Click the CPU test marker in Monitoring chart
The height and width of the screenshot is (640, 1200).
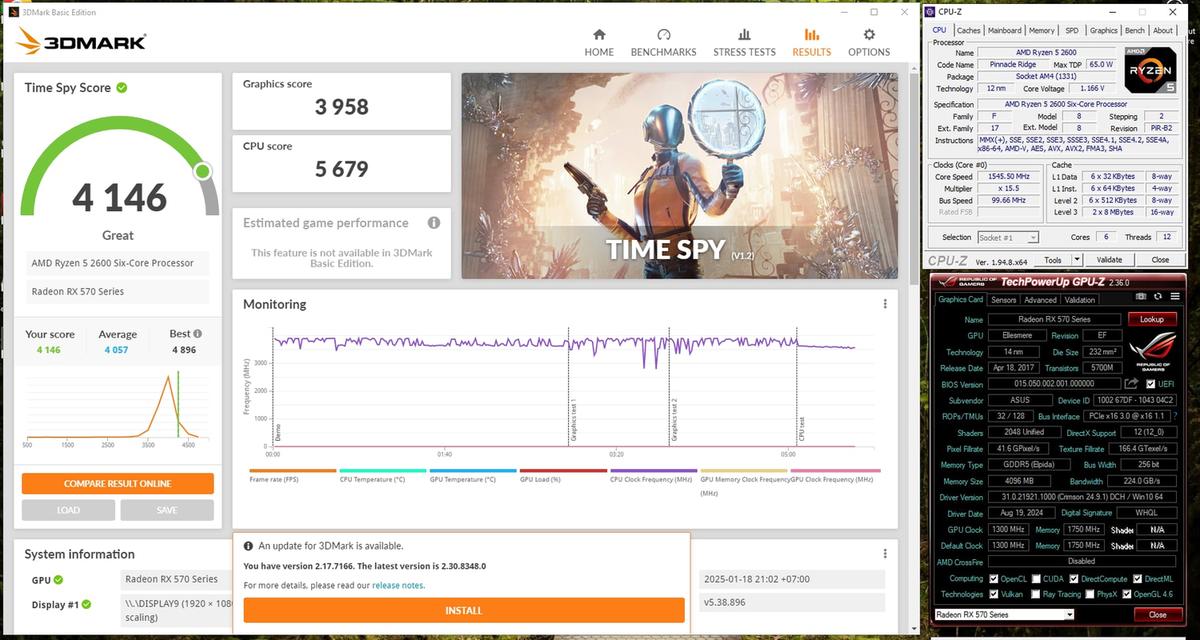click(x=801, y=430)
